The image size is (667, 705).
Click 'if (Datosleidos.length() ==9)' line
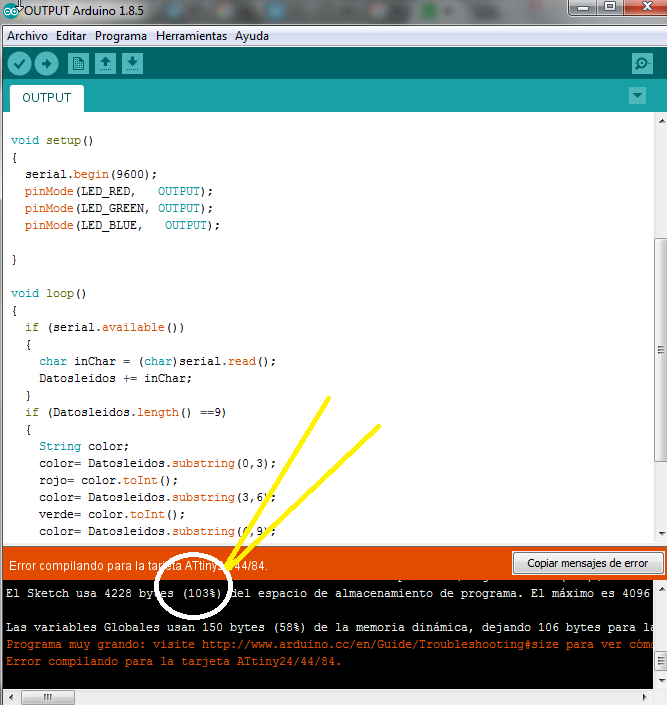(x=125, y=412)
